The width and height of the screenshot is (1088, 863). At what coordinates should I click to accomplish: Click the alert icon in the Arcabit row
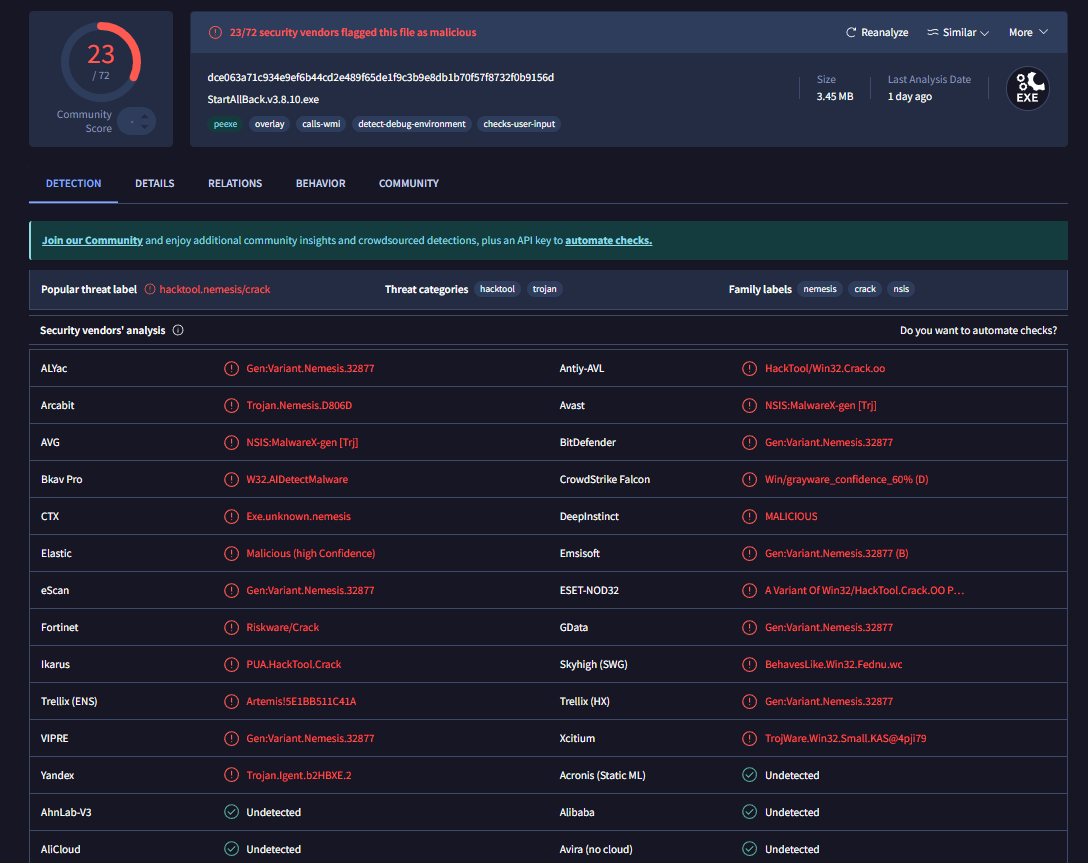coord(232,405)
